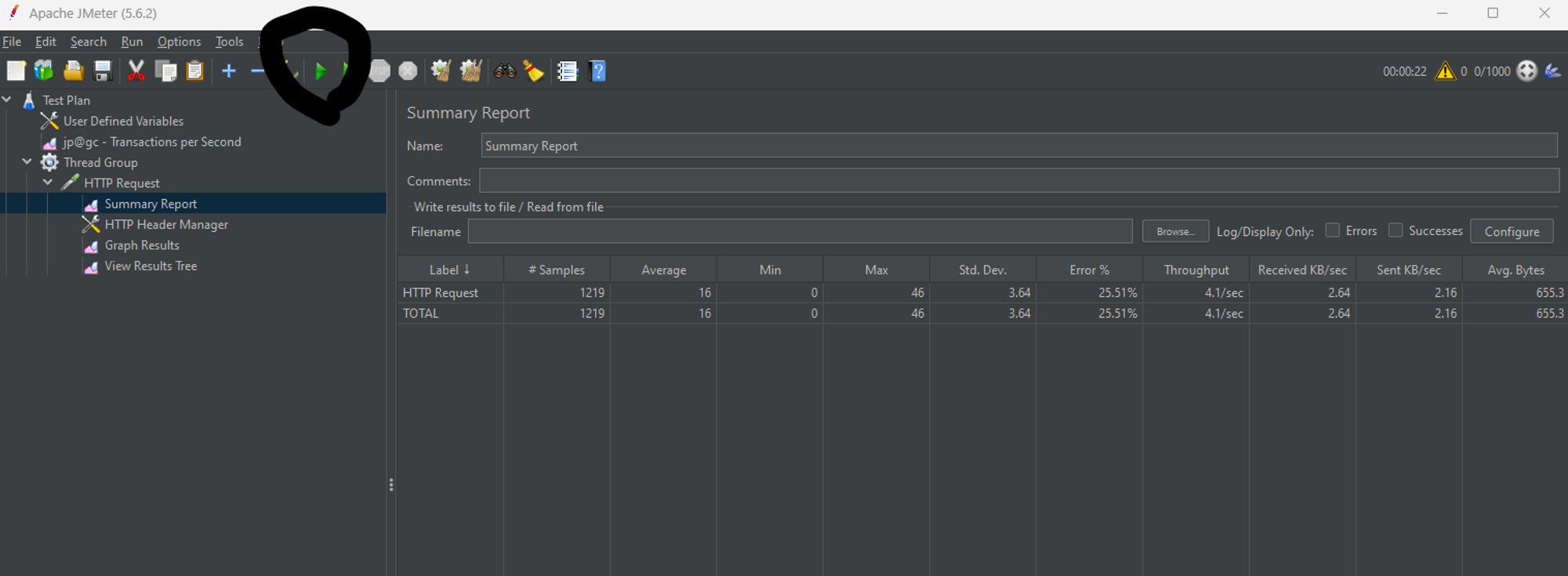Focus the Name input field
The height and width of the screenshot is (576, 1568).
point(1019,146)
